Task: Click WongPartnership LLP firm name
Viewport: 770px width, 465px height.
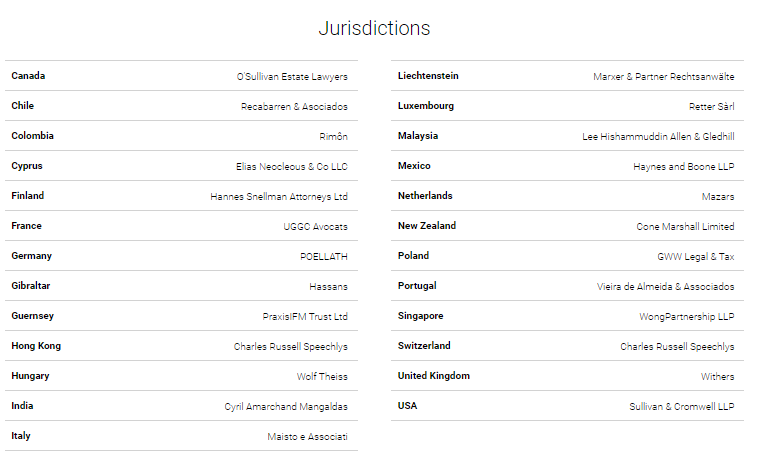Action: 686,316
